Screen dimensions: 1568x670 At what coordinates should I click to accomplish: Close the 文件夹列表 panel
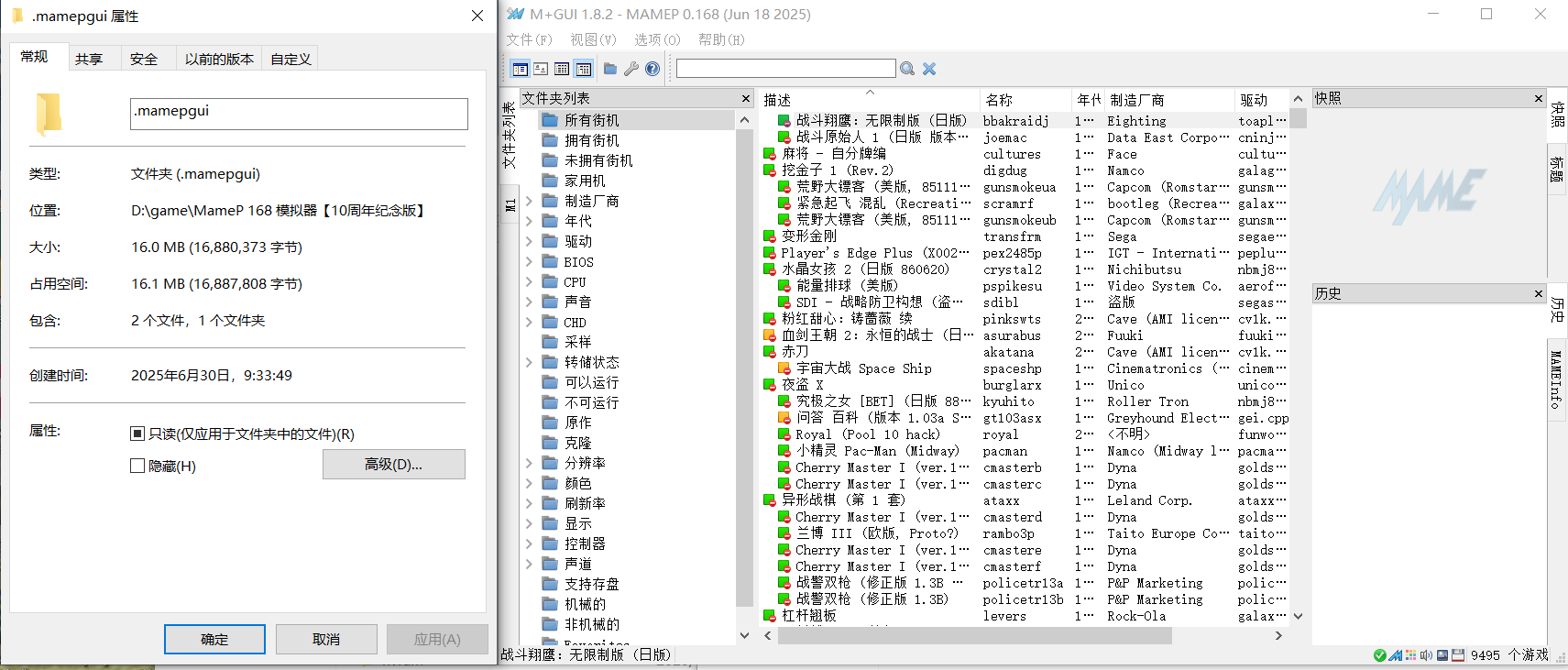click(x=746, y=98)
